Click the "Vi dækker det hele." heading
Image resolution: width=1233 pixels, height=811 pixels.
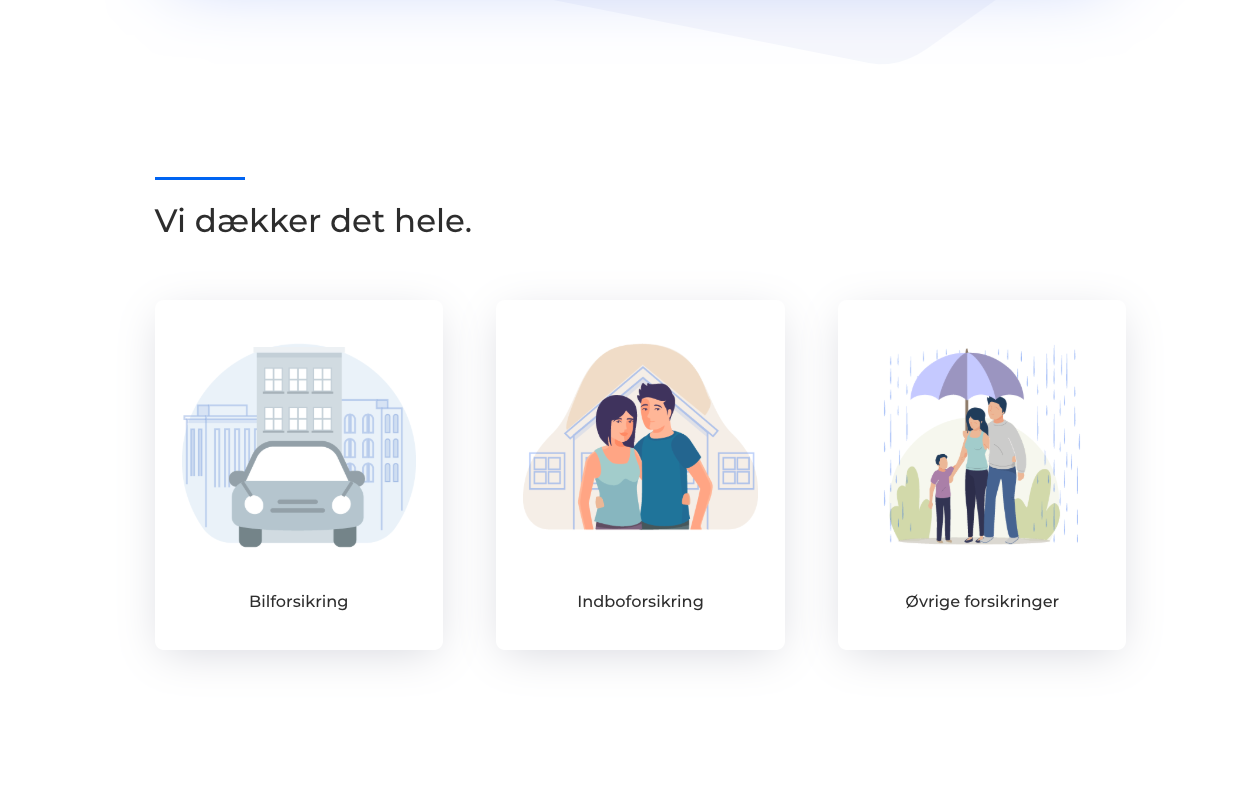tap(313, 221)
